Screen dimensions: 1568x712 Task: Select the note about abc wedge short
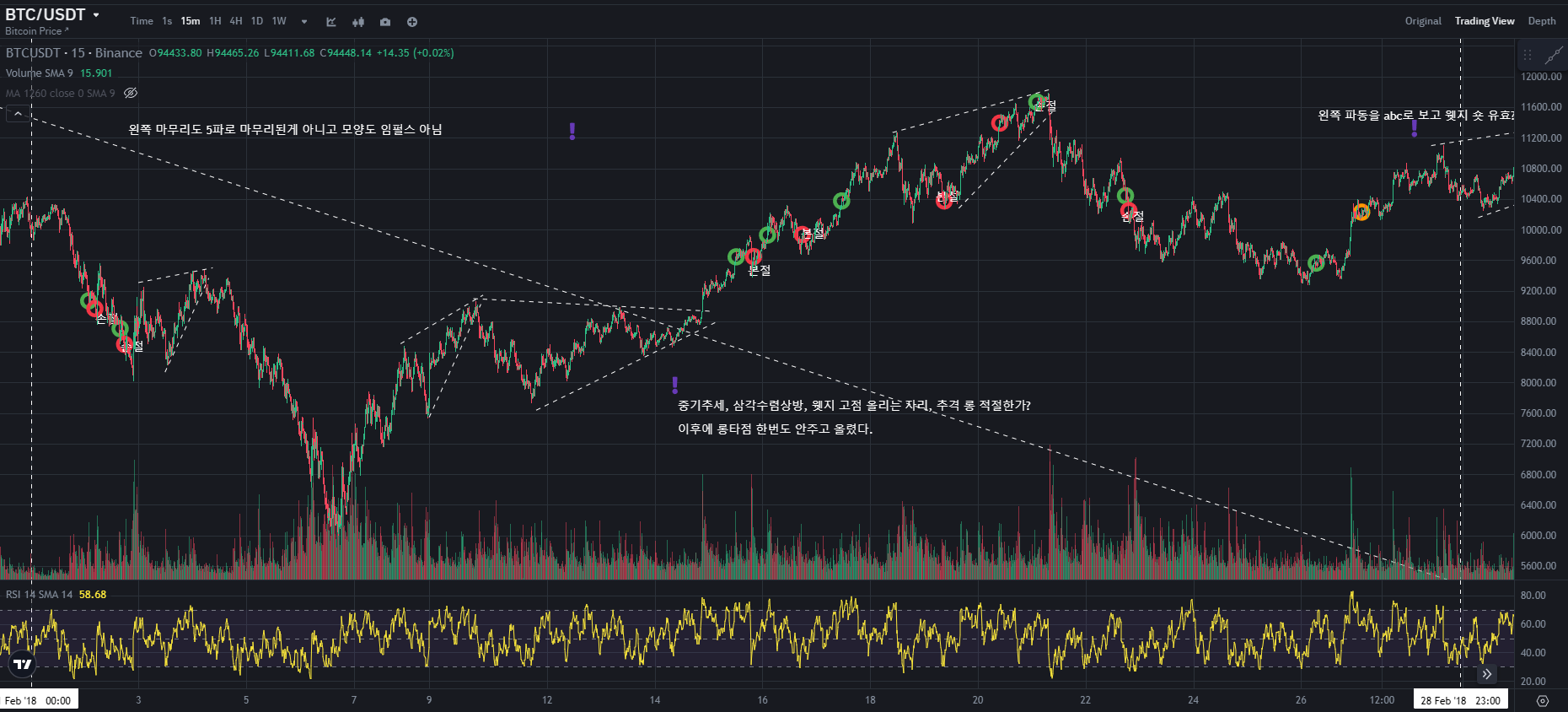click(x=1416, y=115)
